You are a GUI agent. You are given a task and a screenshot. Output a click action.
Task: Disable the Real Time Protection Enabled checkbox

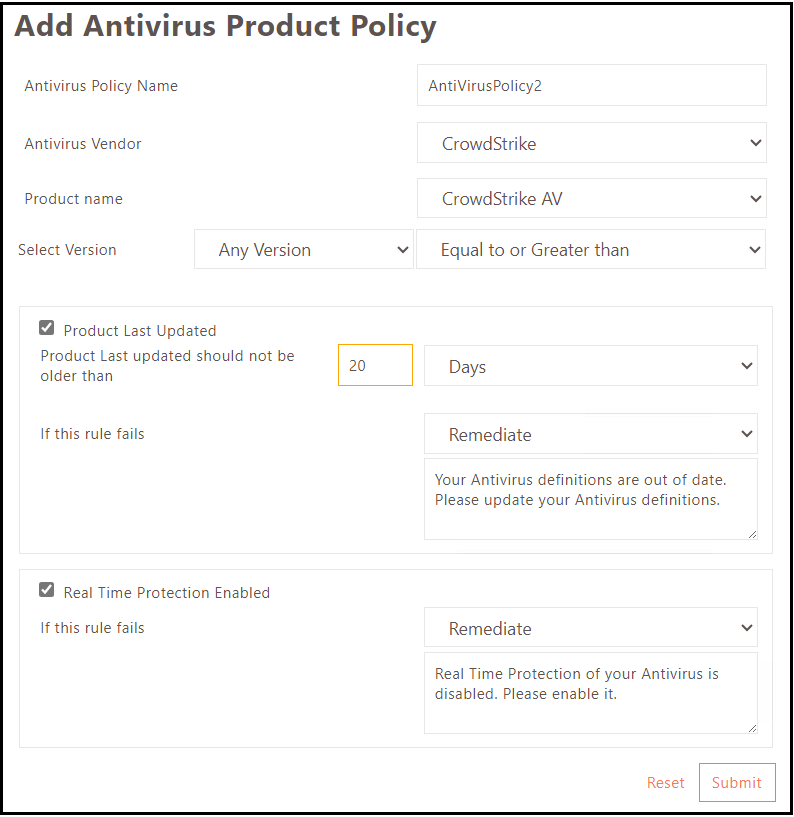click(x=47, y=590)
